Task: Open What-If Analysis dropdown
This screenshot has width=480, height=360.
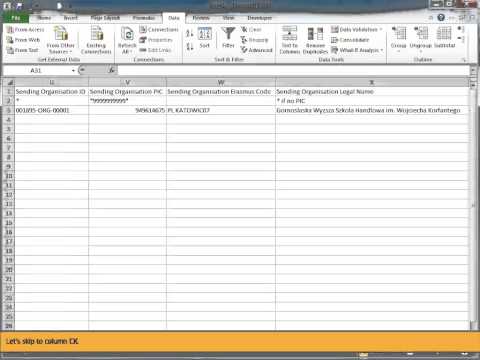Action: point(357,50)
